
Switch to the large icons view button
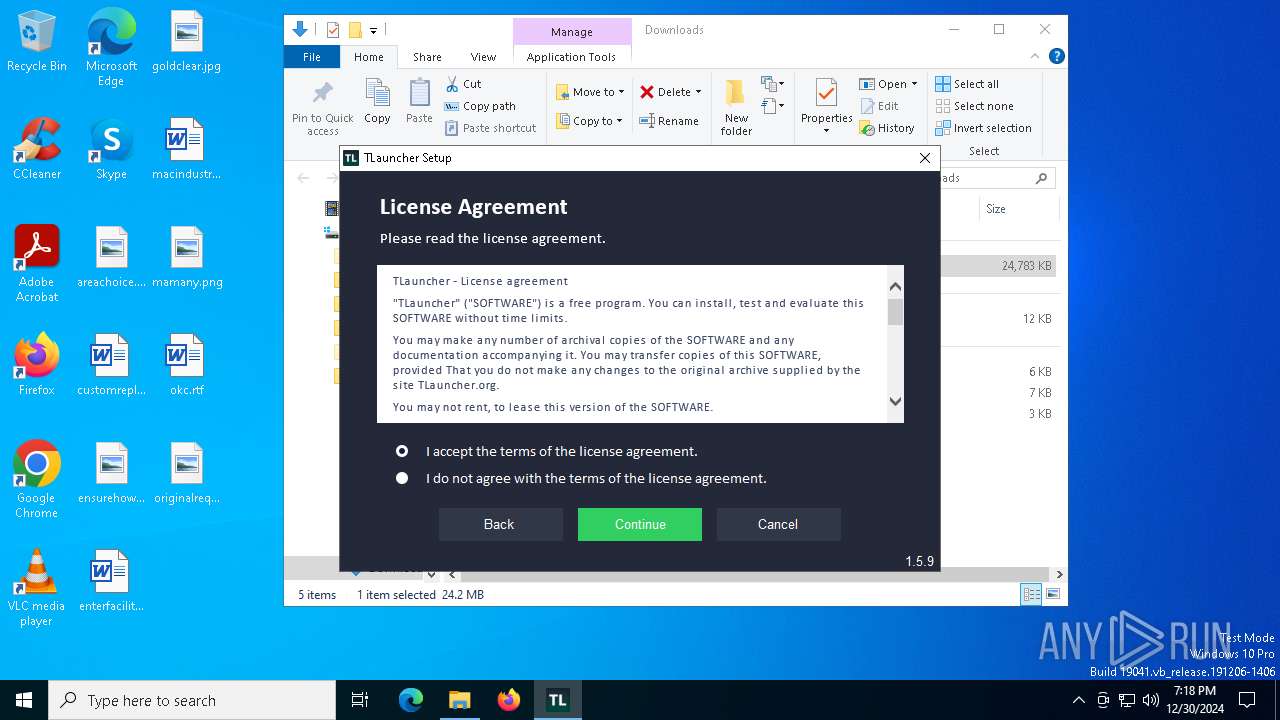pos(1052,595)
